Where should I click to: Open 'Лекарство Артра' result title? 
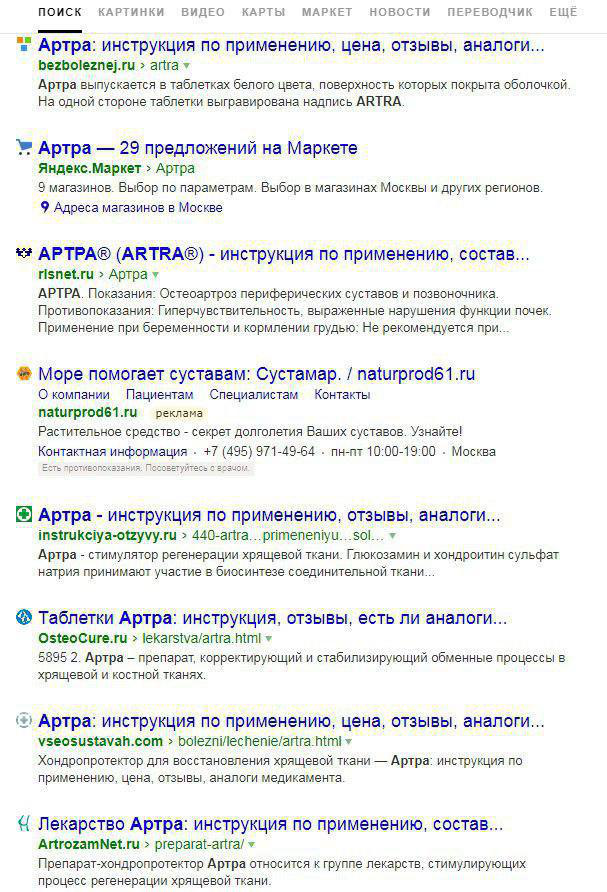(x=270, y=824)
